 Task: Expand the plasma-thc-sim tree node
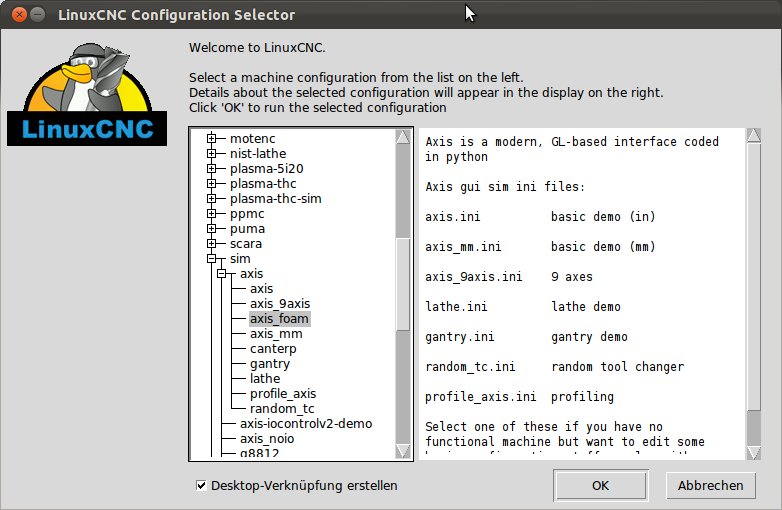pos(211,198)
